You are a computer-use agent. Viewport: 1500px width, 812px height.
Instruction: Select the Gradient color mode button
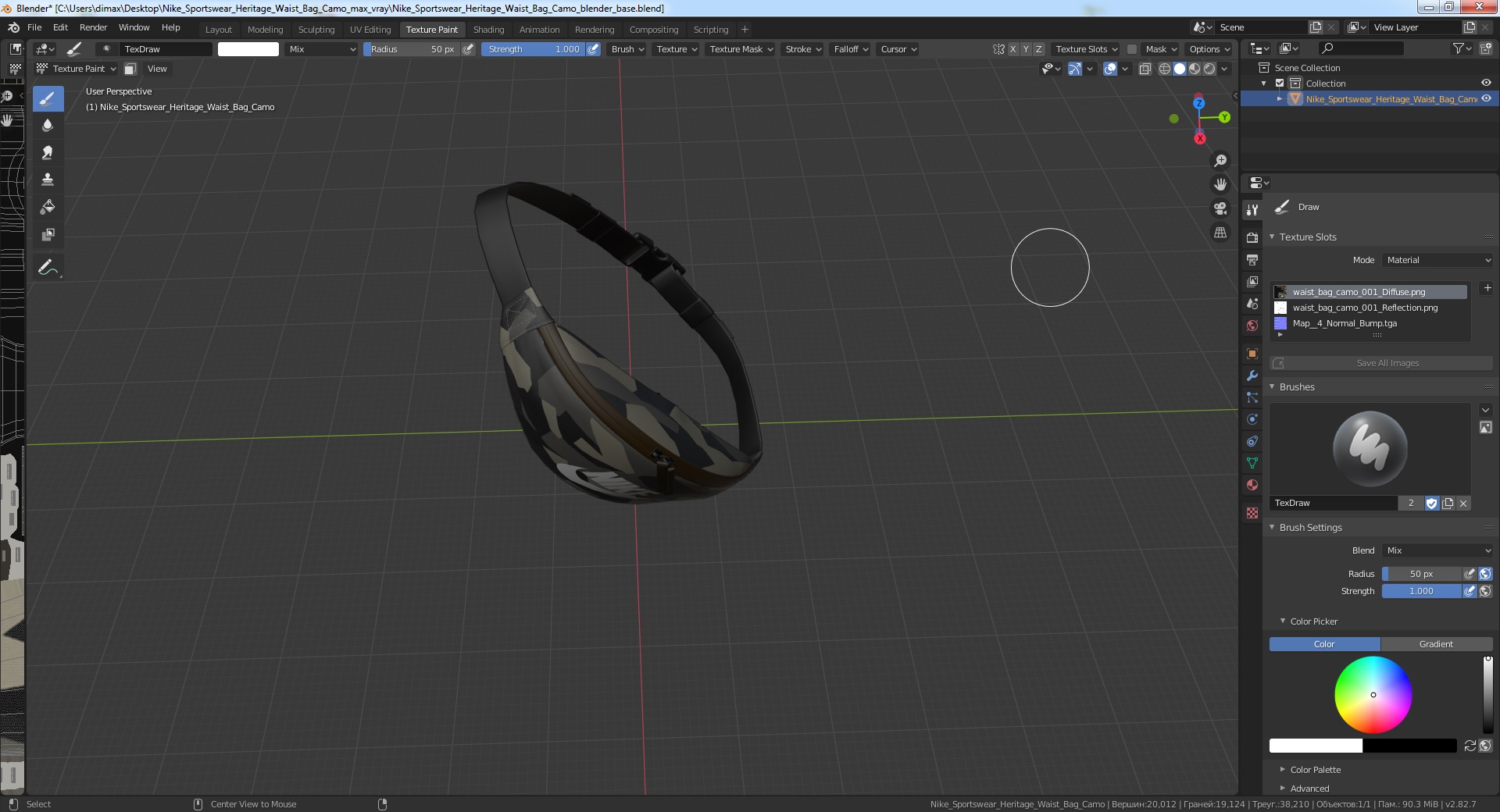pos(1436,644)
